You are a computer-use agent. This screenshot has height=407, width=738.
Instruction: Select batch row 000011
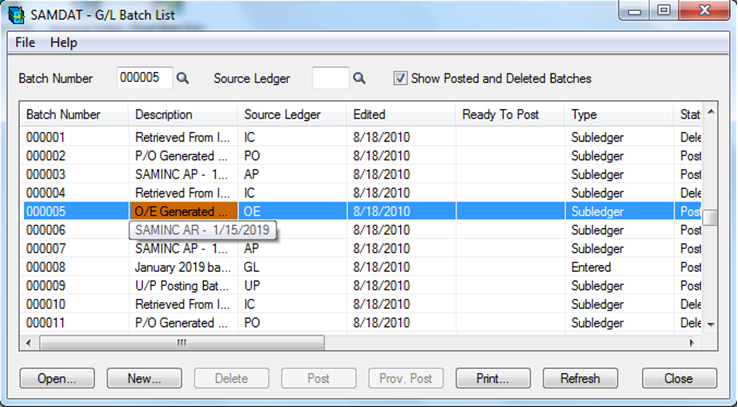(x=361, y=323)
